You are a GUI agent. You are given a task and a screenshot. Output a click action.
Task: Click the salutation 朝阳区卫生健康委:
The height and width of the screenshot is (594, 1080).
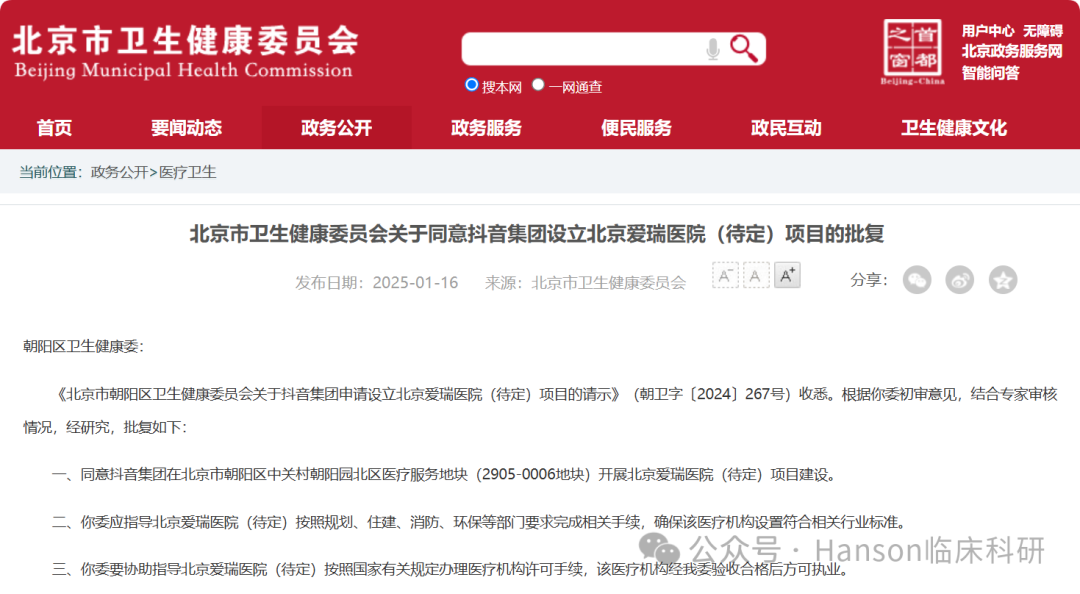83,347
